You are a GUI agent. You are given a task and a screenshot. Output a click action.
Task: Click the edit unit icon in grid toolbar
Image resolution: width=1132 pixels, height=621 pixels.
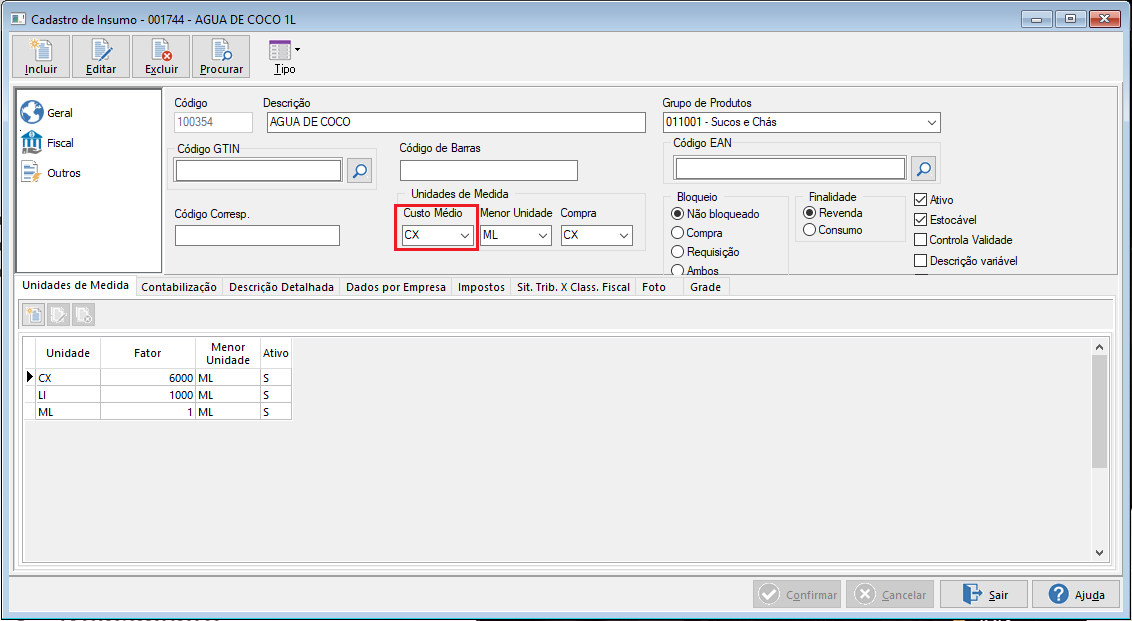(x=58, y=314)
